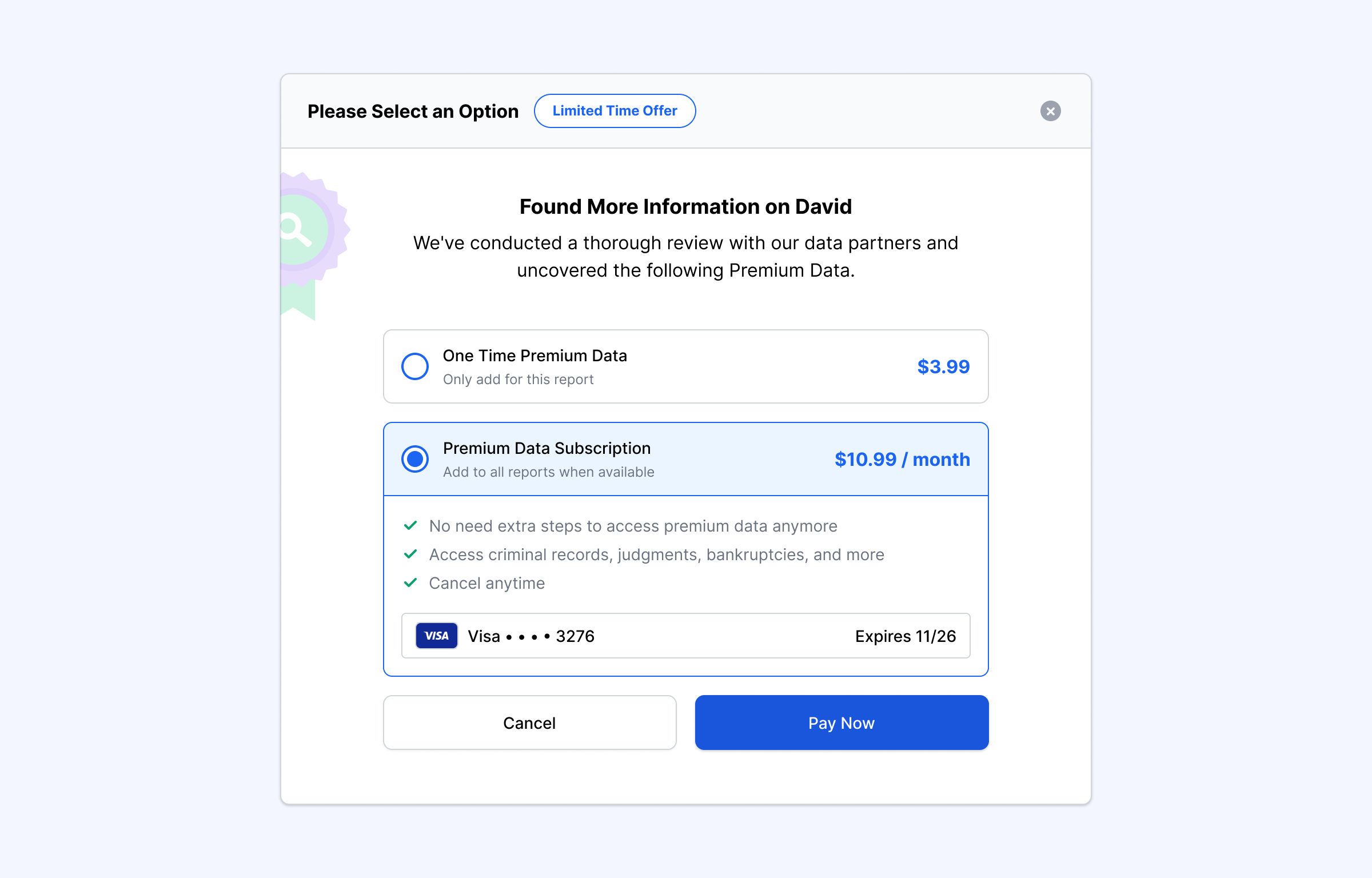1372x878 pixels.
Task: Click the Found More Information on David heading
Action: (x=685, y=206)
